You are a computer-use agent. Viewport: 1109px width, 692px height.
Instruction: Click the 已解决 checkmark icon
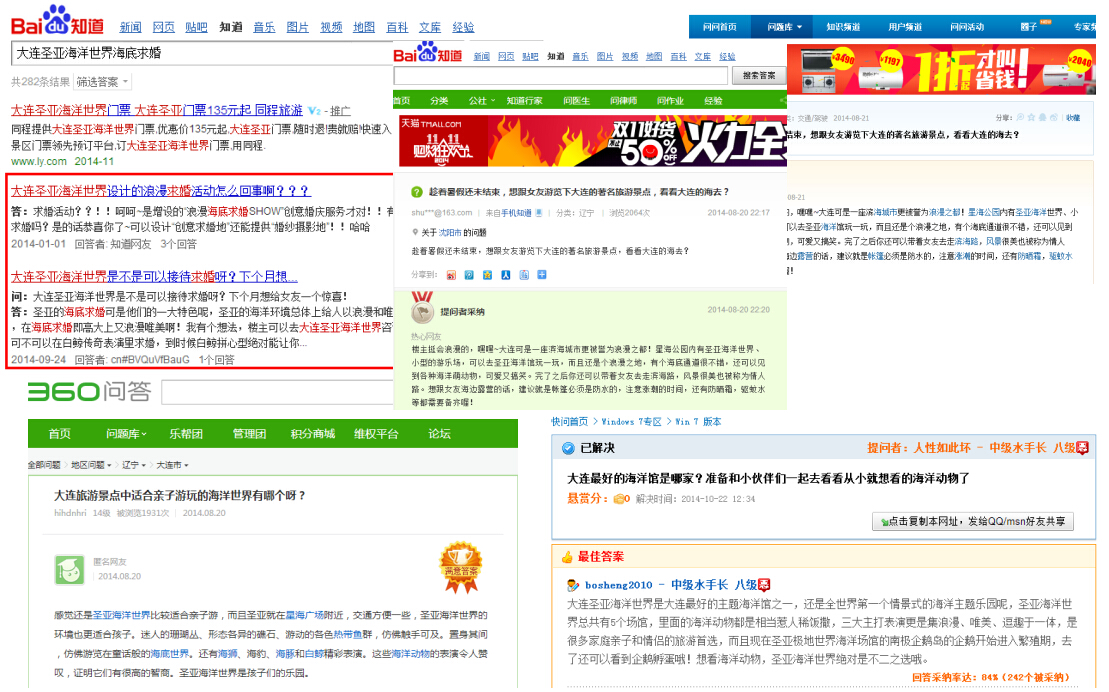pyautogui.click(x=568, y=448)
